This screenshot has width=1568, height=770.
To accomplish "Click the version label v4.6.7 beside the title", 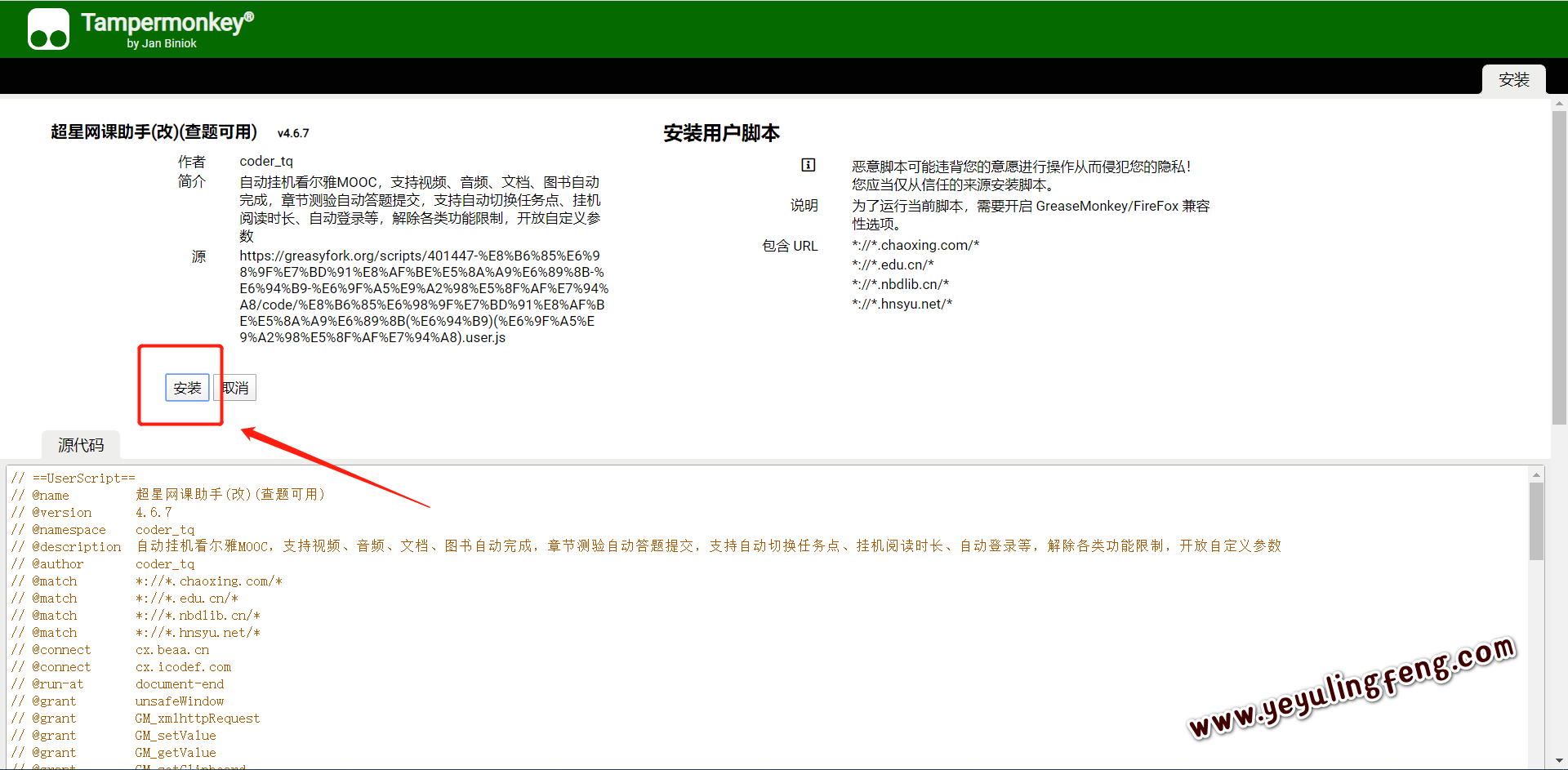I will coord(293,133).
